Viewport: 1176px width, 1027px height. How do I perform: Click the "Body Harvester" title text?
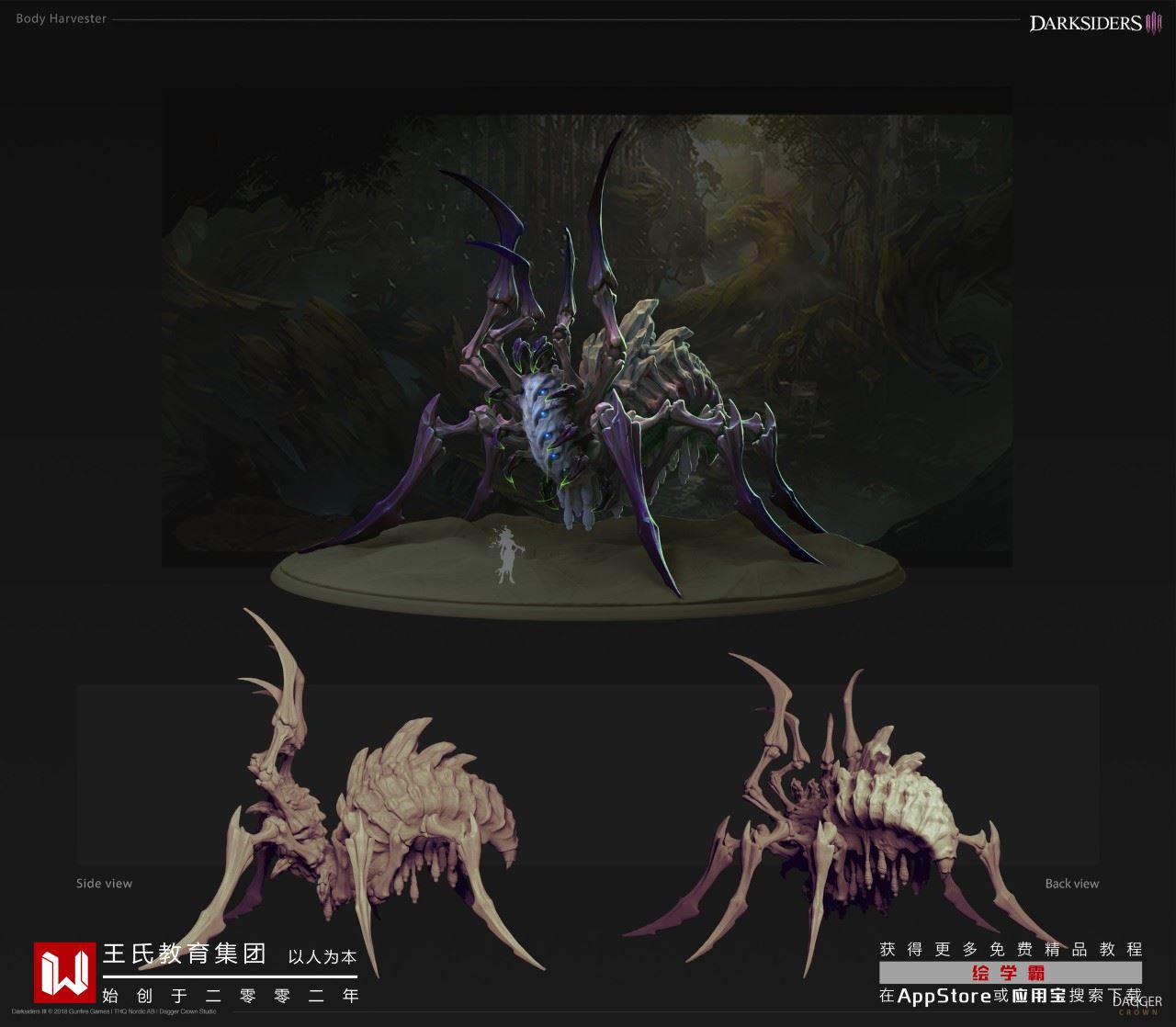pyautogui.click(x=61, y=18)
